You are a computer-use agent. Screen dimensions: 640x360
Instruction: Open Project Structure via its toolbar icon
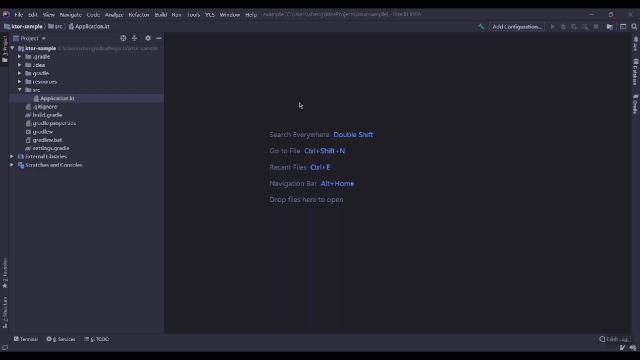(610, 27)
